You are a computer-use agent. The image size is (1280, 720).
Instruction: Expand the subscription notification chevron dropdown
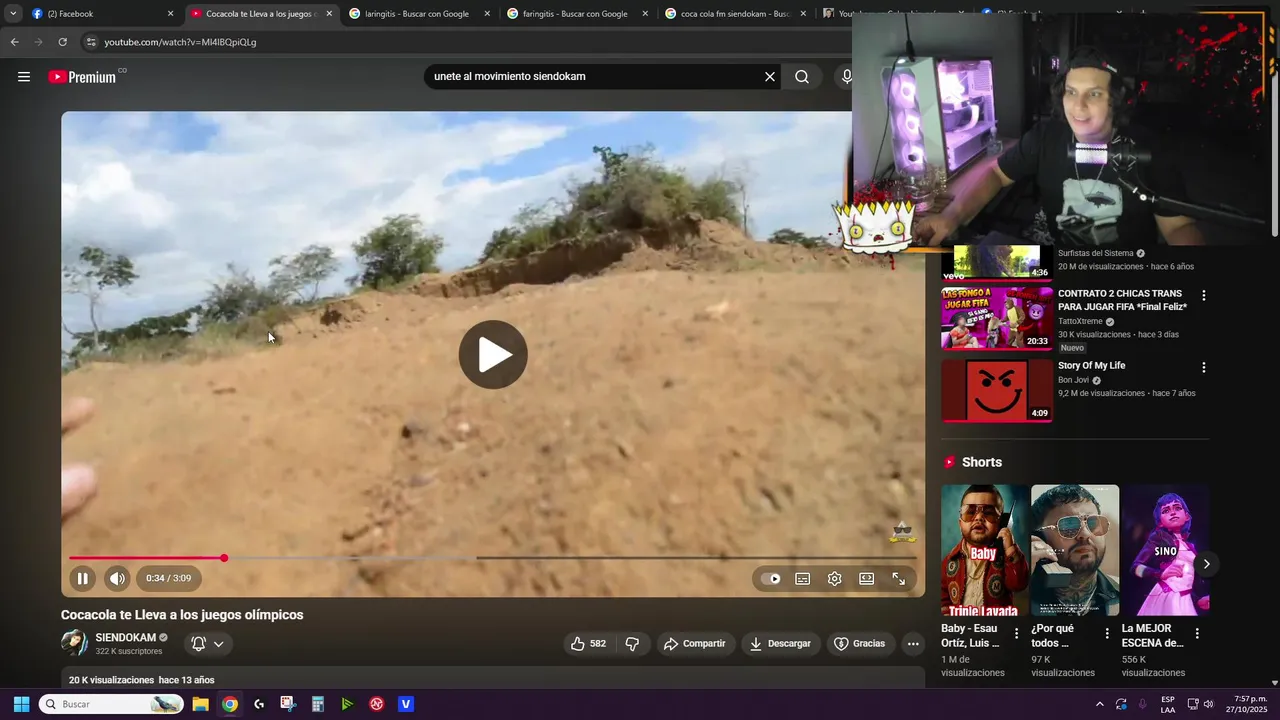[218, 644]
